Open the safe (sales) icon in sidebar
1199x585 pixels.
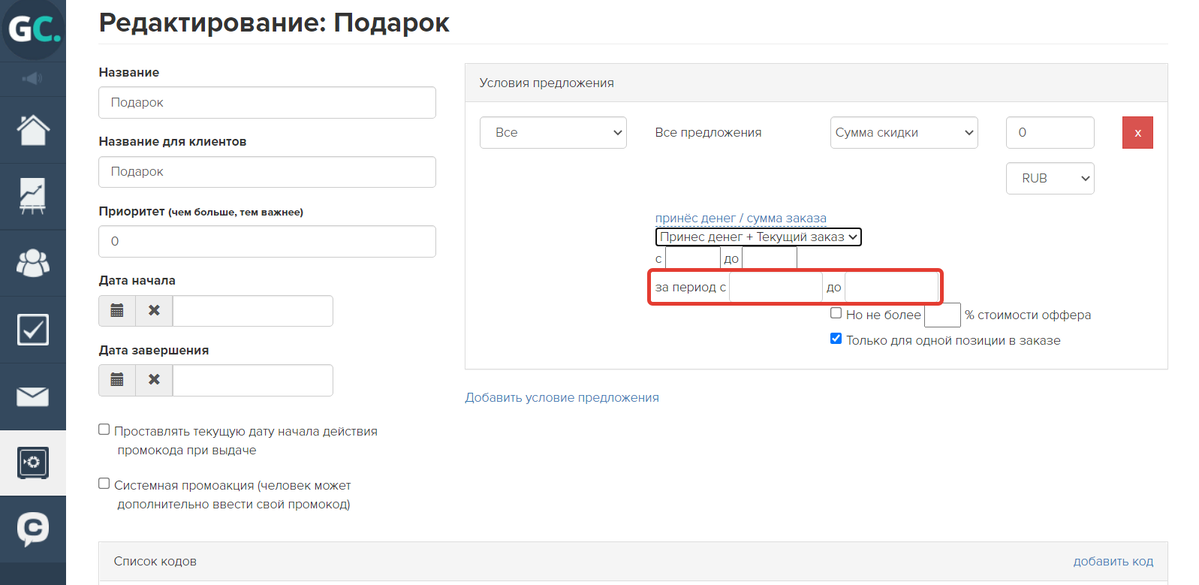(33, 462)
